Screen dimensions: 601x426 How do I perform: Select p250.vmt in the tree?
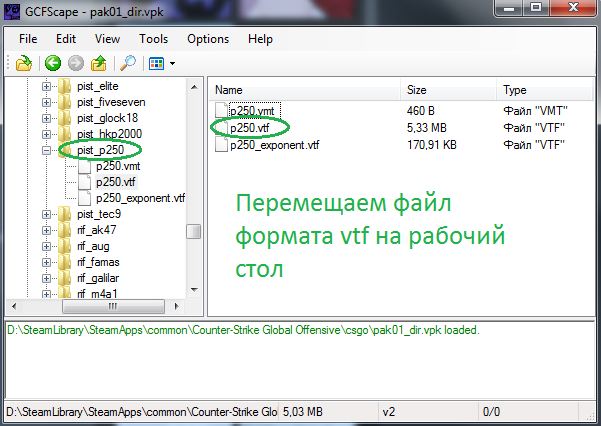pyautogui.click(x=118, y=166)
